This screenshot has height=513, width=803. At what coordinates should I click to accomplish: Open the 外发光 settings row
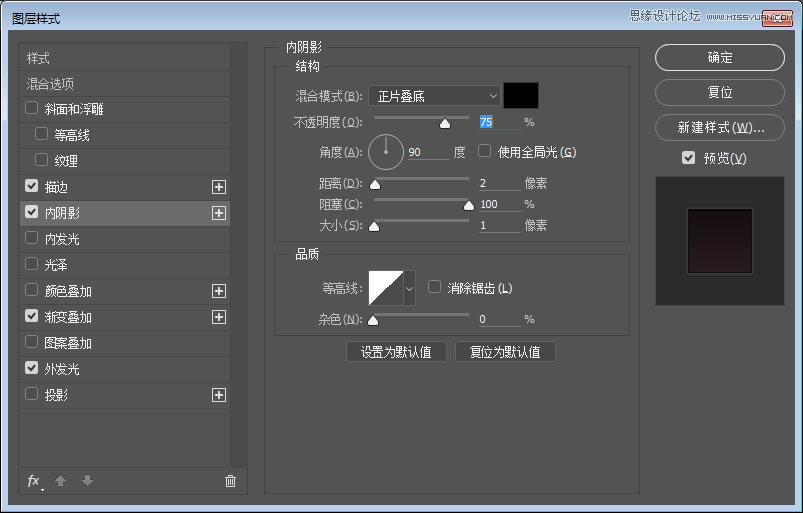(x=125, y=369)
